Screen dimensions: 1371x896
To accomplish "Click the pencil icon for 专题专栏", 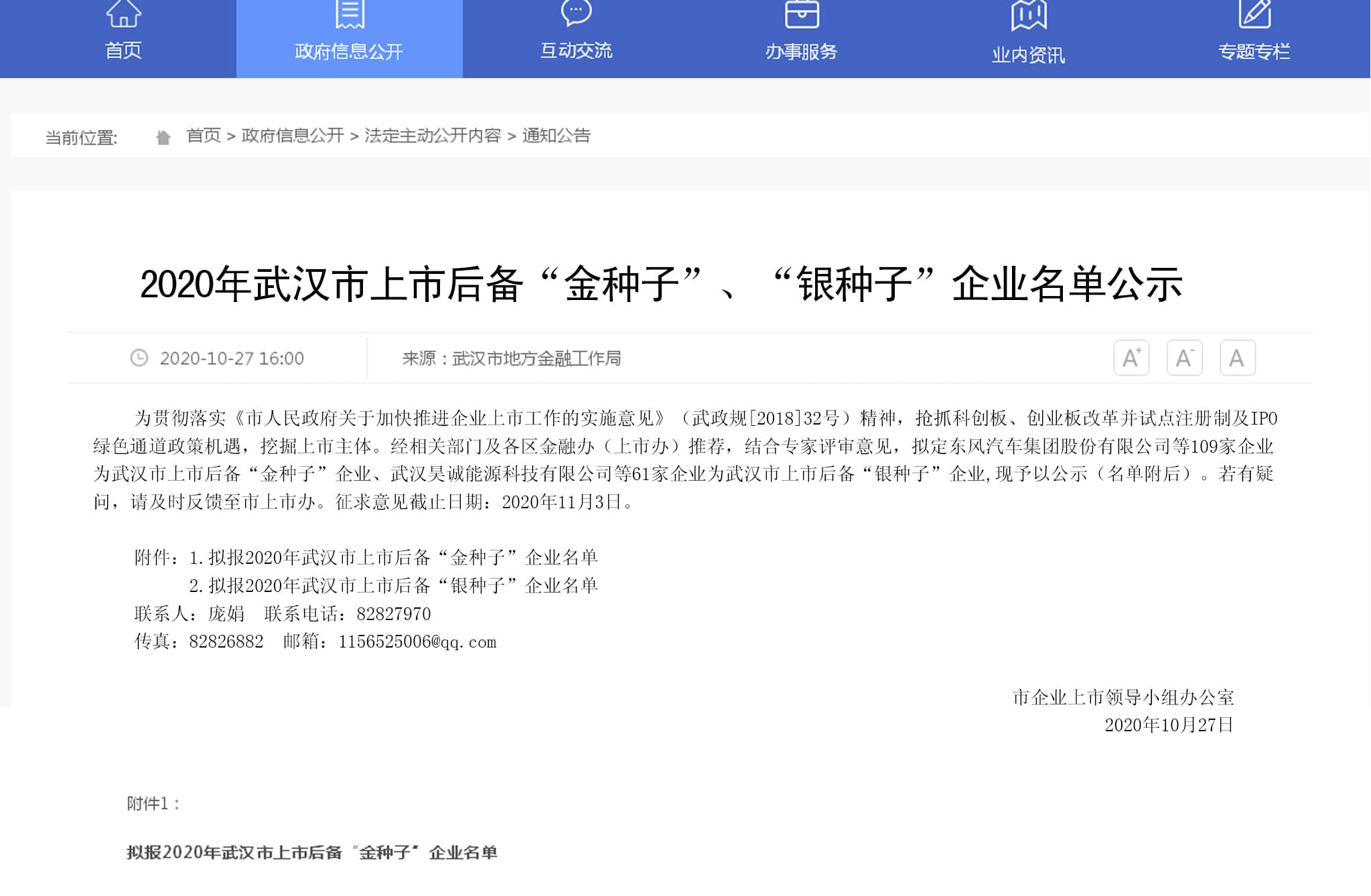I will click(x=1254, y=13).
